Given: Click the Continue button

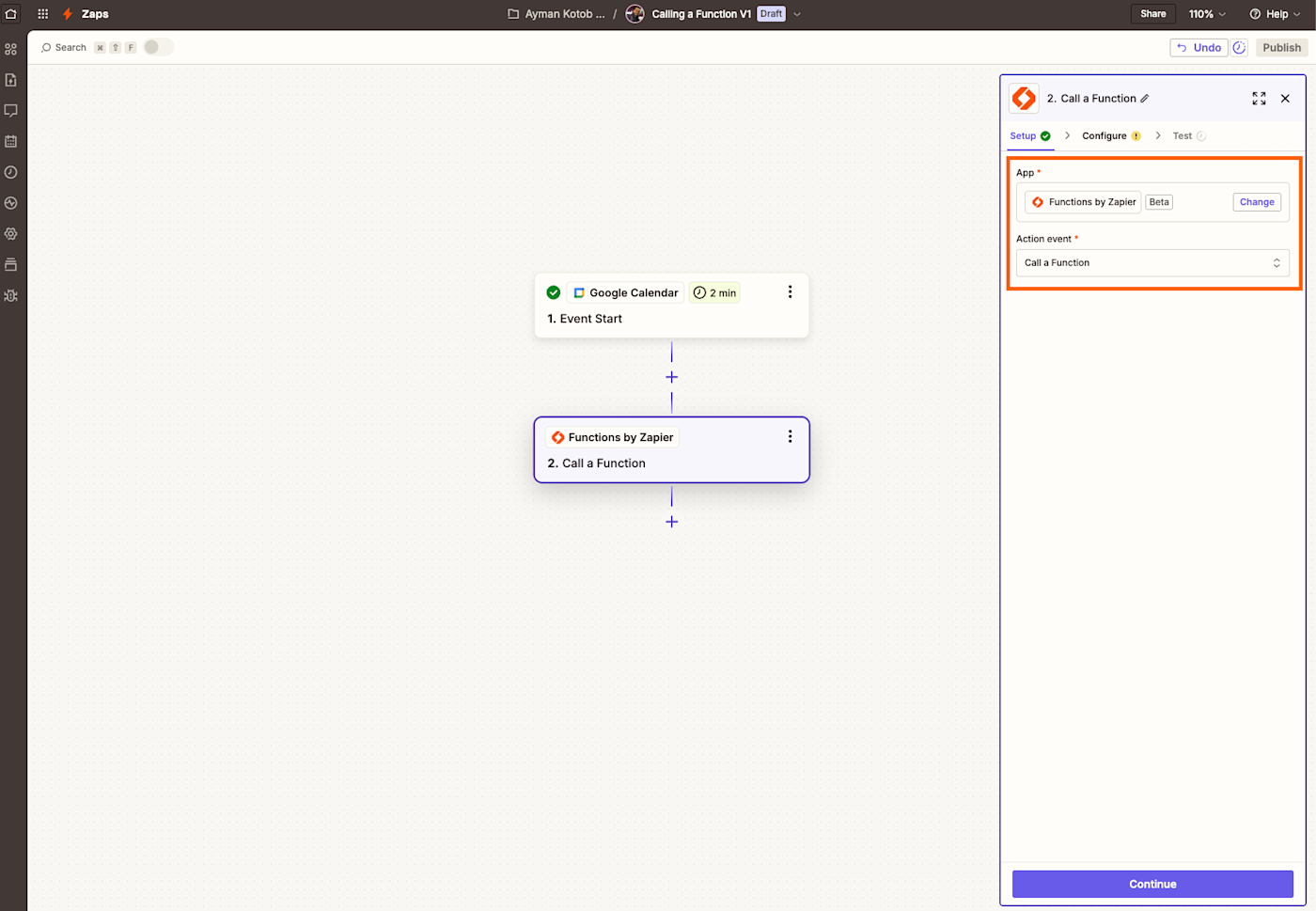Looking at the screenshot, I should [1152, 884].
